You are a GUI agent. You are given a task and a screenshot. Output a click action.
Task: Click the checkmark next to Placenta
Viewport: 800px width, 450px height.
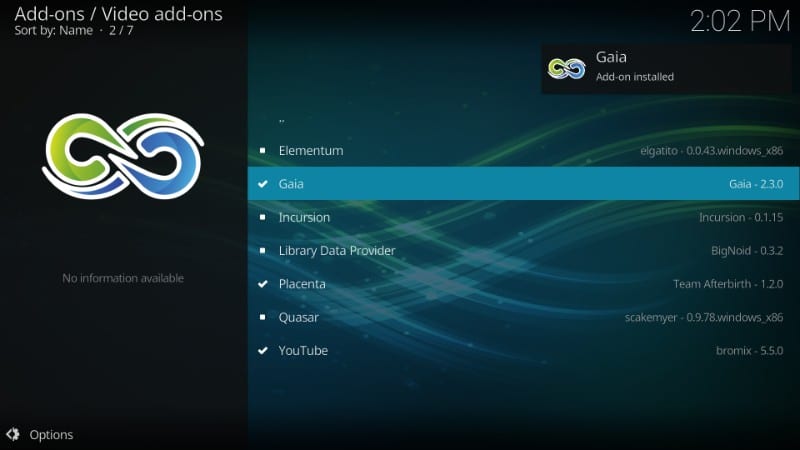263,284
